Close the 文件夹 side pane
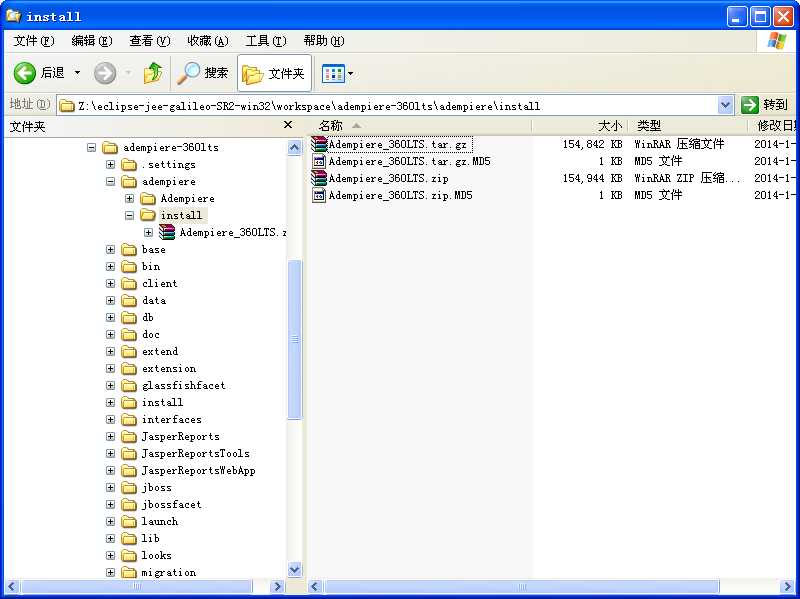The width and height of the screenshot is (800, 599). click(x=288, y=125)
